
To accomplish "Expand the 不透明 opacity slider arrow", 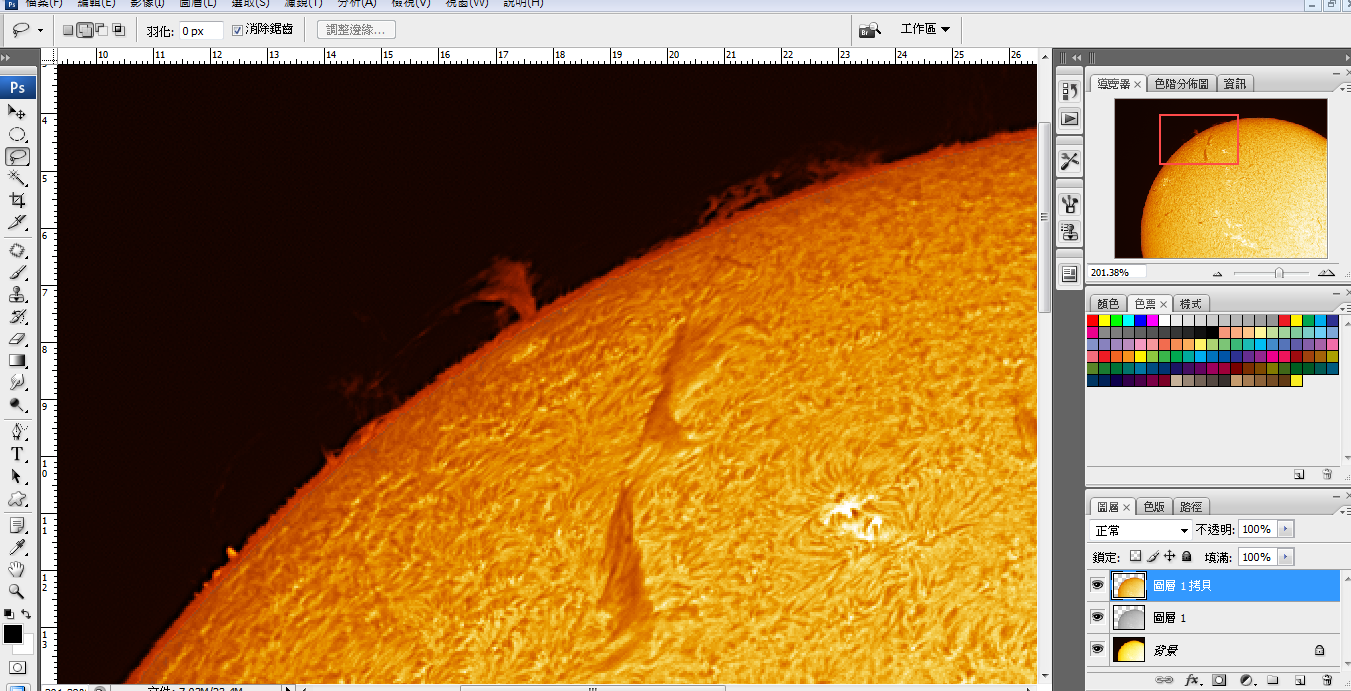I will pyautogui.click(x=1286, y=529).
